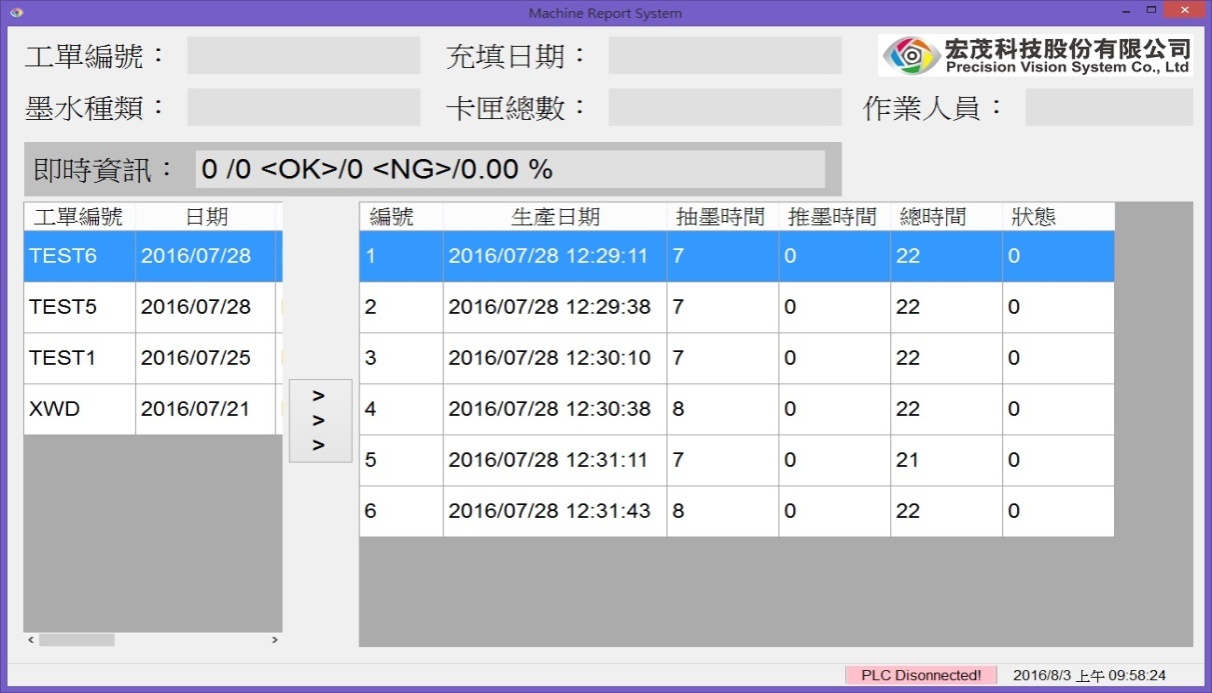Click the 墨水種類 input field
Image resolution: width=1212 pixels, height=693 pixels.
click(303, 107)
